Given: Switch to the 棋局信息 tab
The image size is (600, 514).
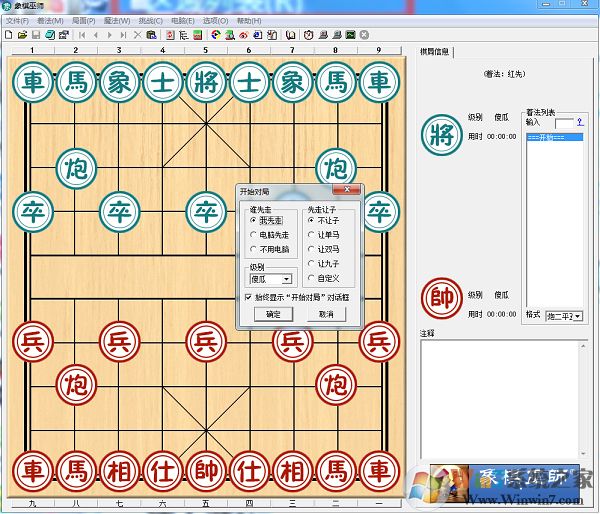Looking at the screenshot, I should coord(435,52).
